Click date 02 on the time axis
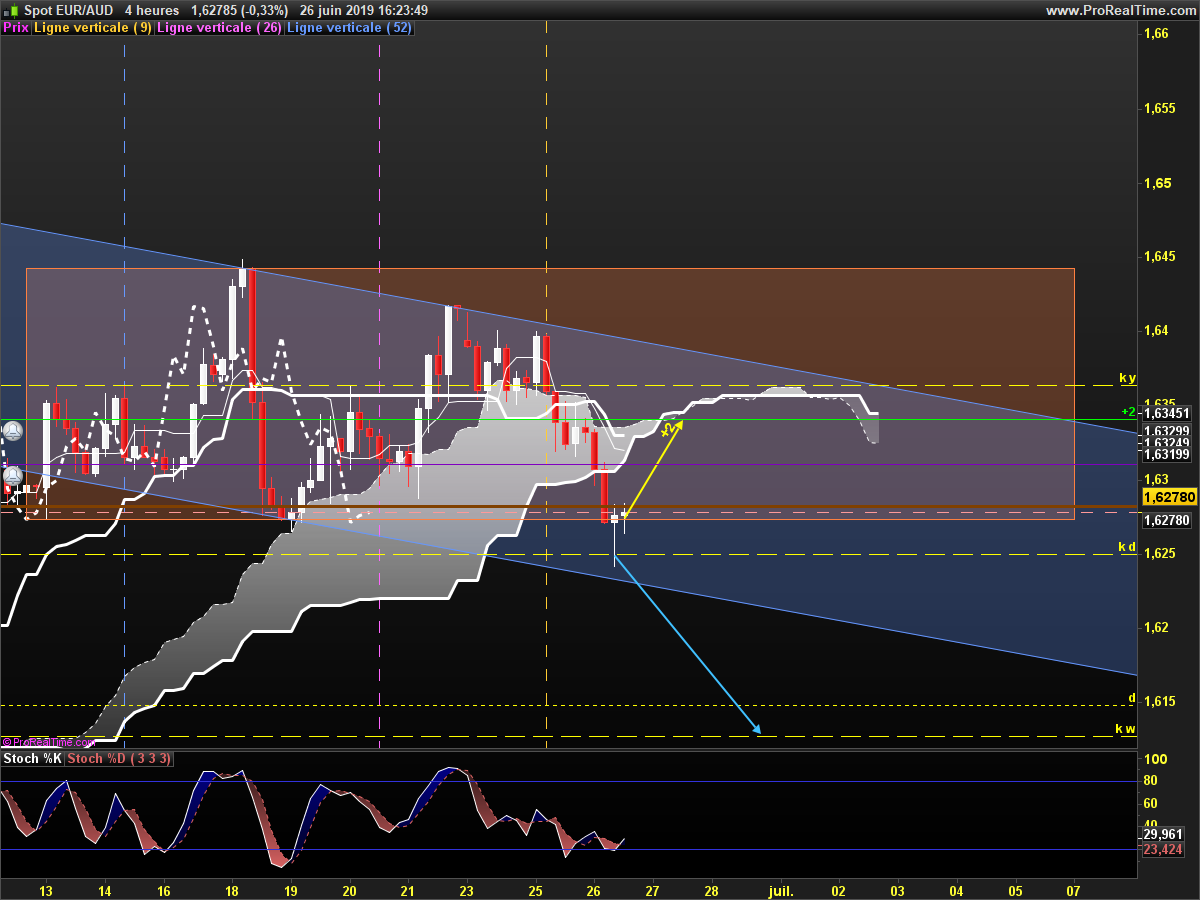 coord(838,889)
